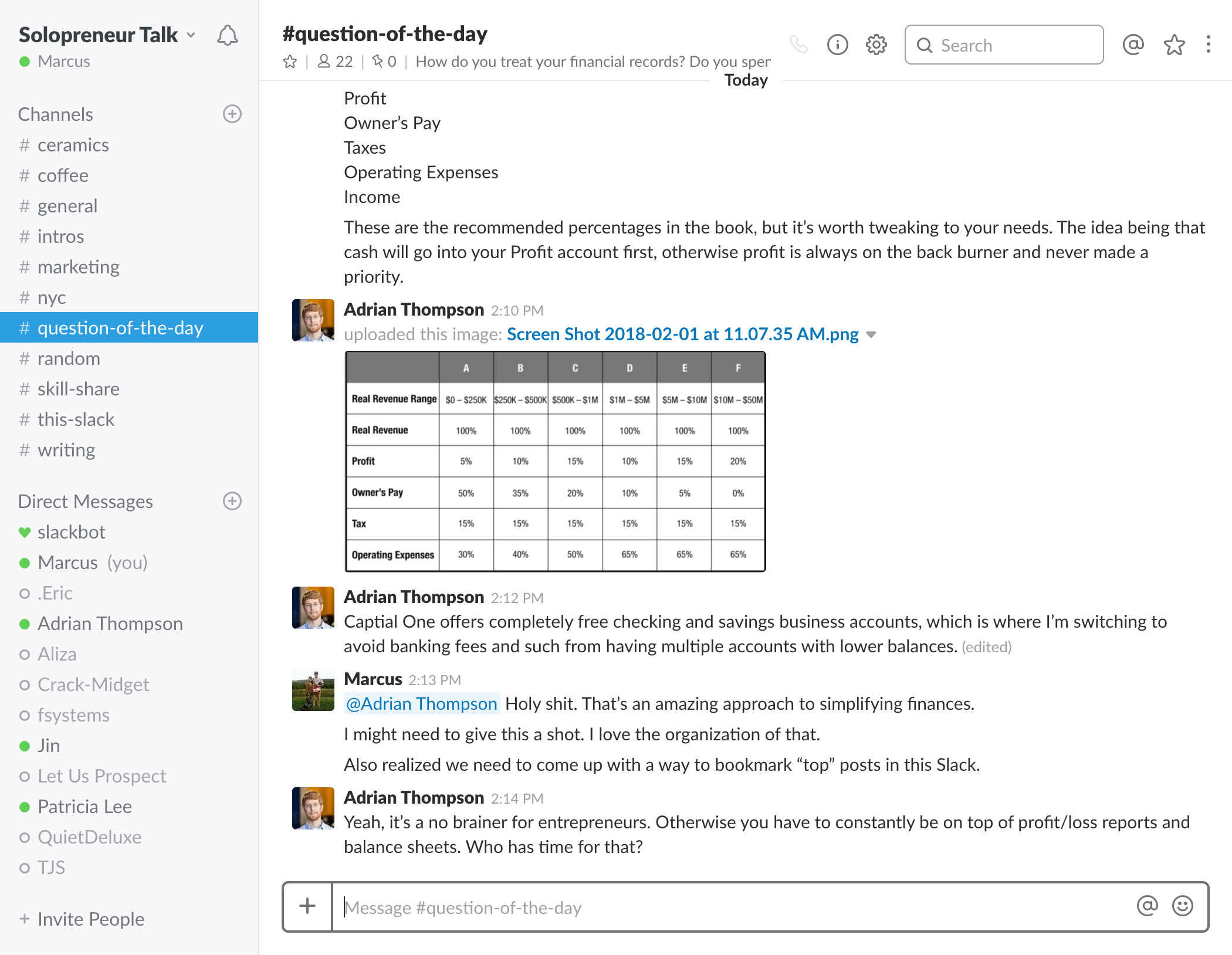
Task: Open emoji picker in message box
Action: [x=1182, y=906]
